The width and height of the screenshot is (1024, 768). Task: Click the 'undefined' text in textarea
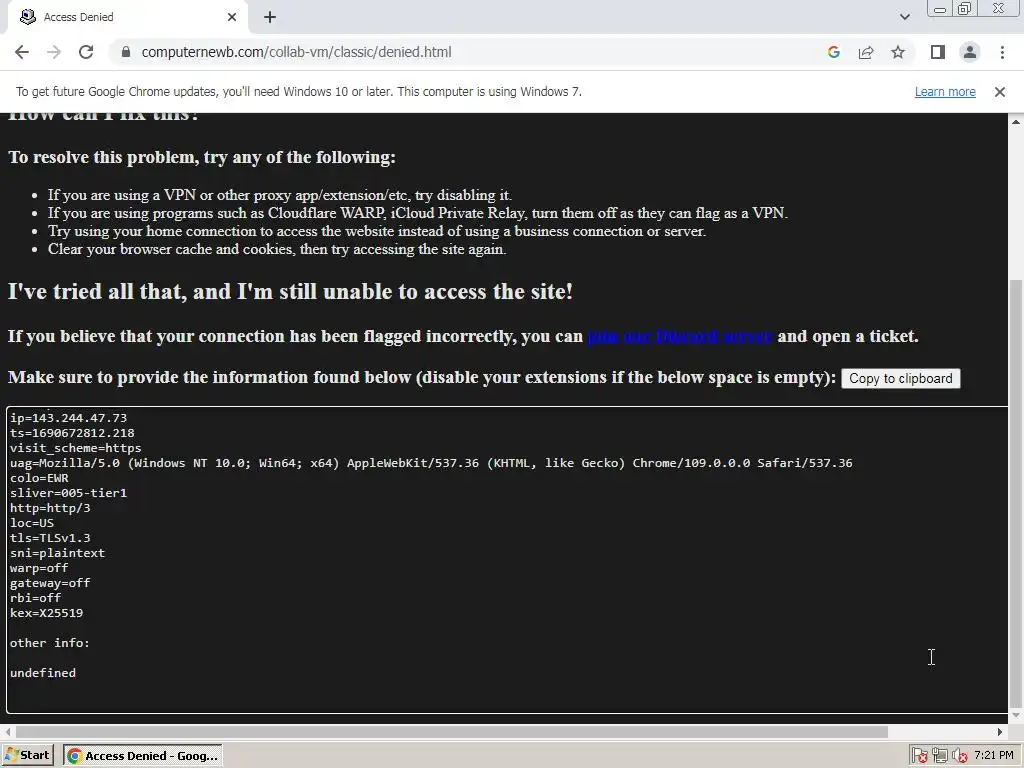coord(42,673)
